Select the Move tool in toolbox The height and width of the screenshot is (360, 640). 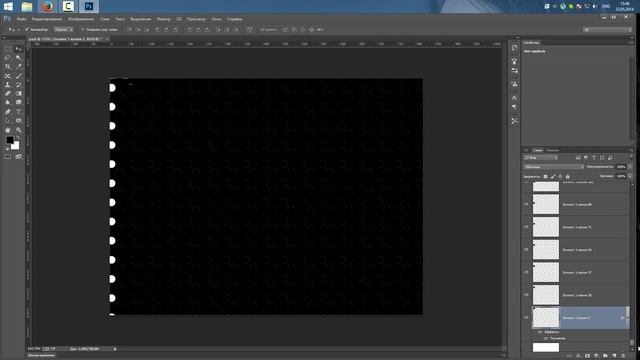point(18,49)
